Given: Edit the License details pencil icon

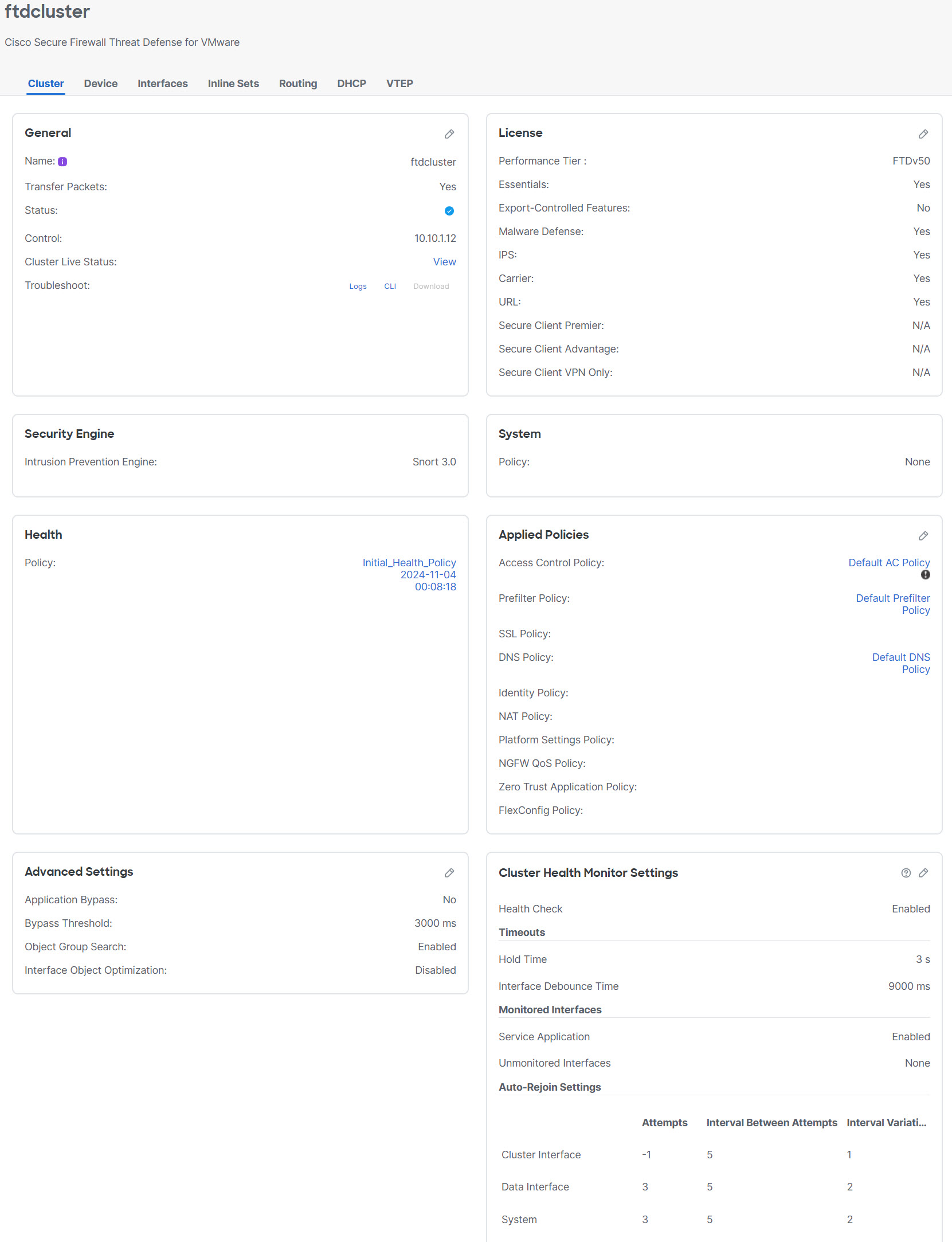Looking at the screenshot, I should pos(923,134).
